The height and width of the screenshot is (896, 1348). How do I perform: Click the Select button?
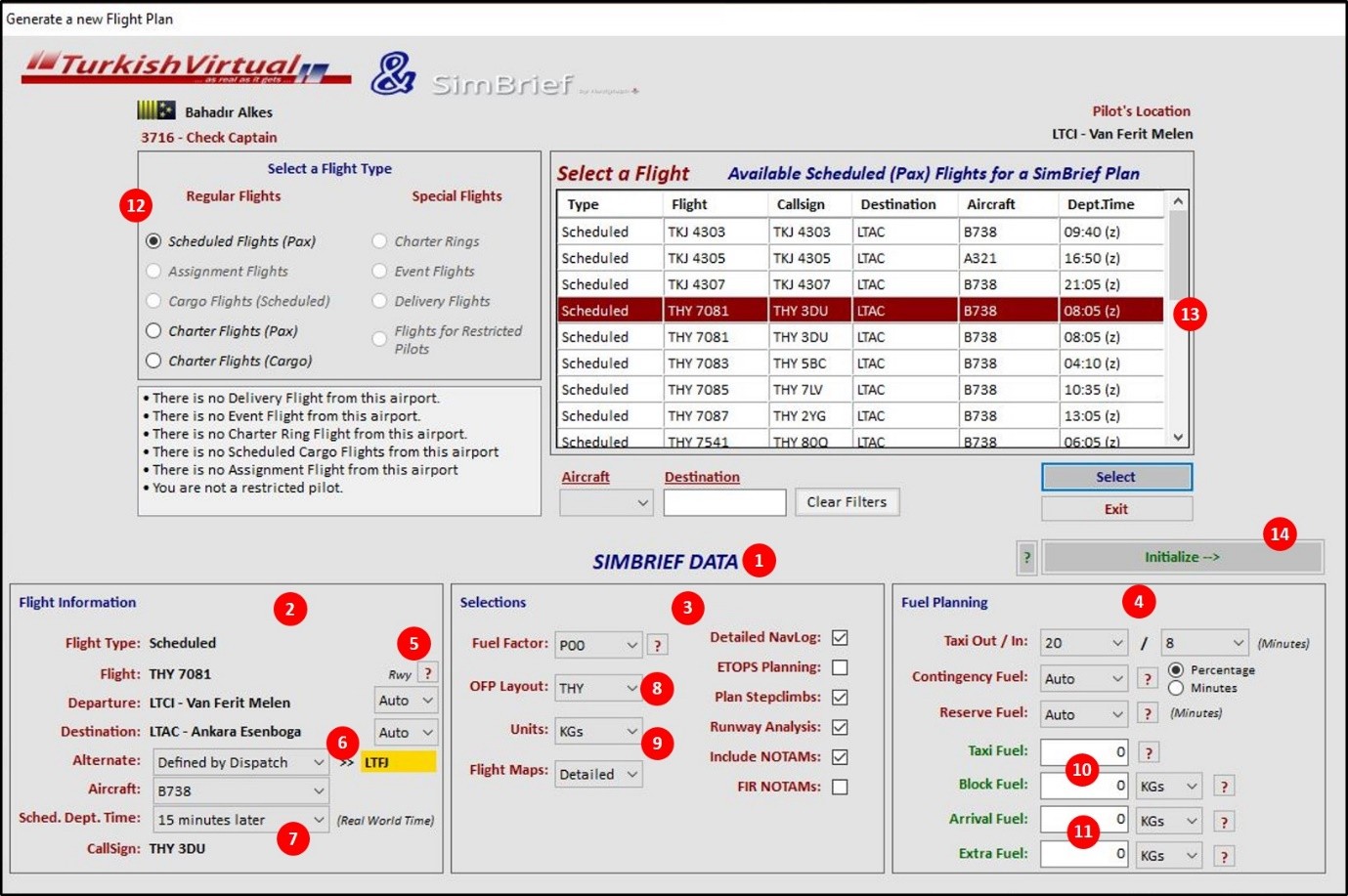1116,477
